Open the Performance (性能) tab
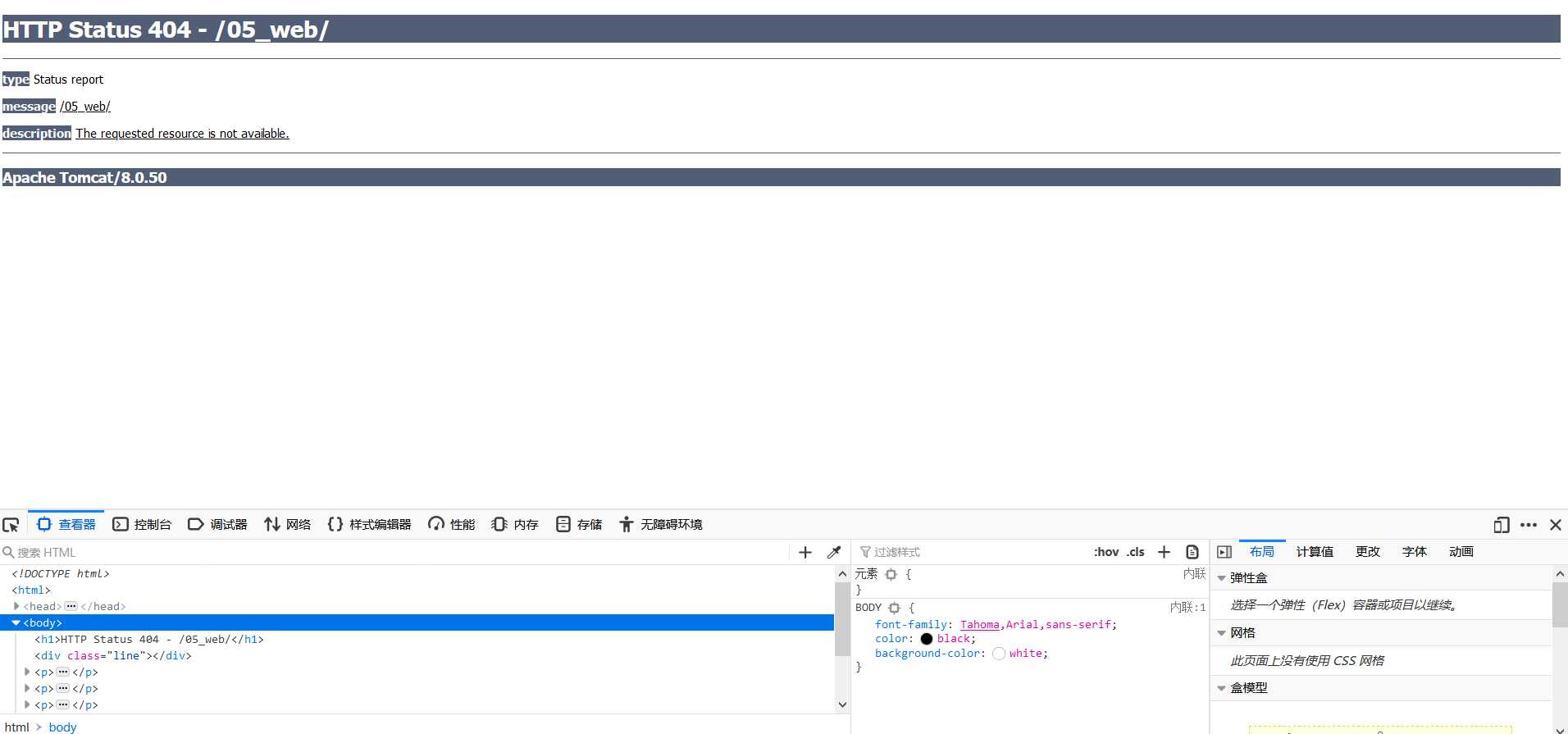 pyautogui.click(x=452, y=525)
